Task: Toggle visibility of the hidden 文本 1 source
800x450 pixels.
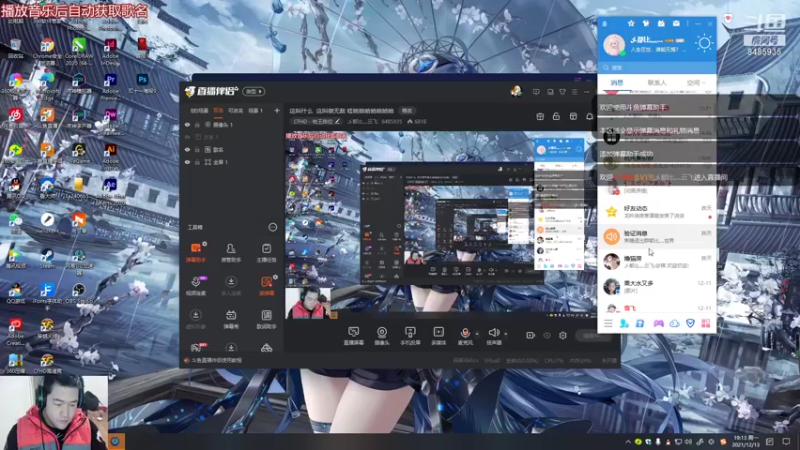Action: (187, 137)
